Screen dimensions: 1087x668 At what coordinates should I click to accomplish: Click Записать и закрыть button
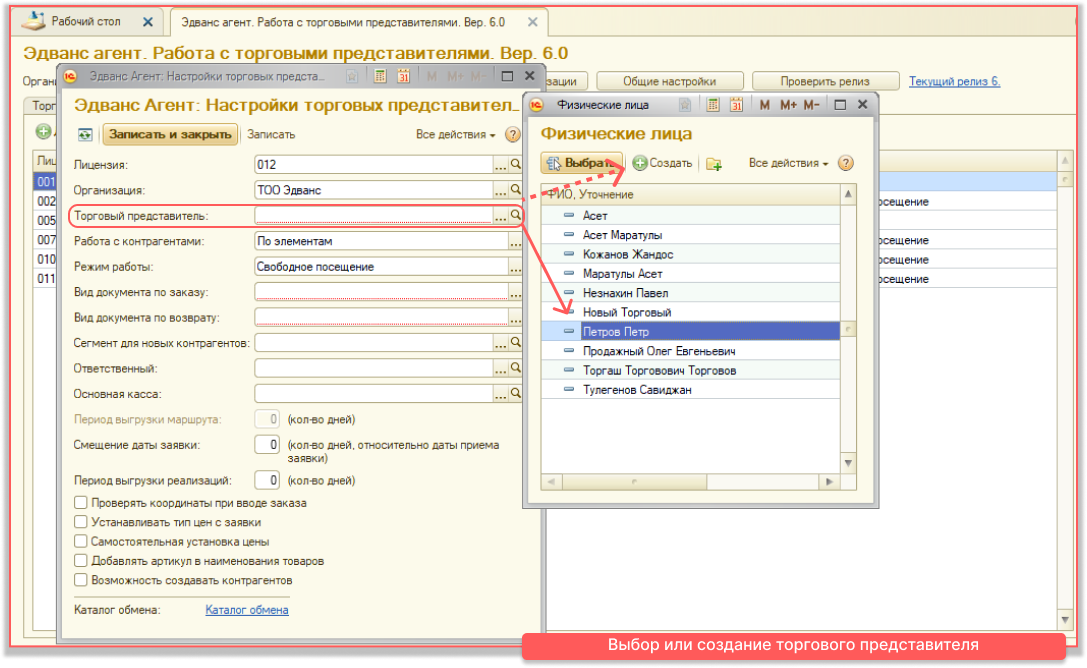click(170, 134)
